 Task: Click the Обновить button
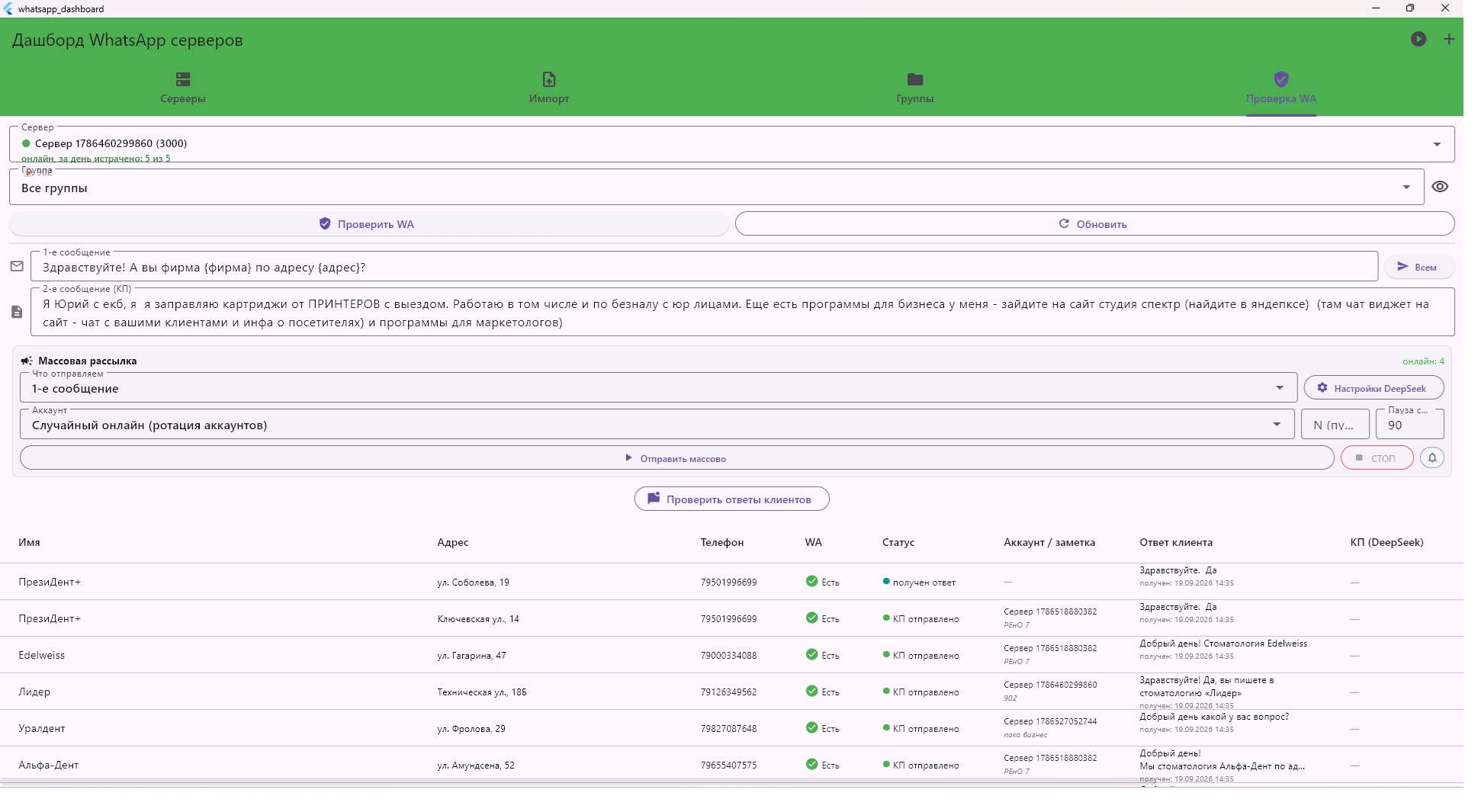[1094, 223]
